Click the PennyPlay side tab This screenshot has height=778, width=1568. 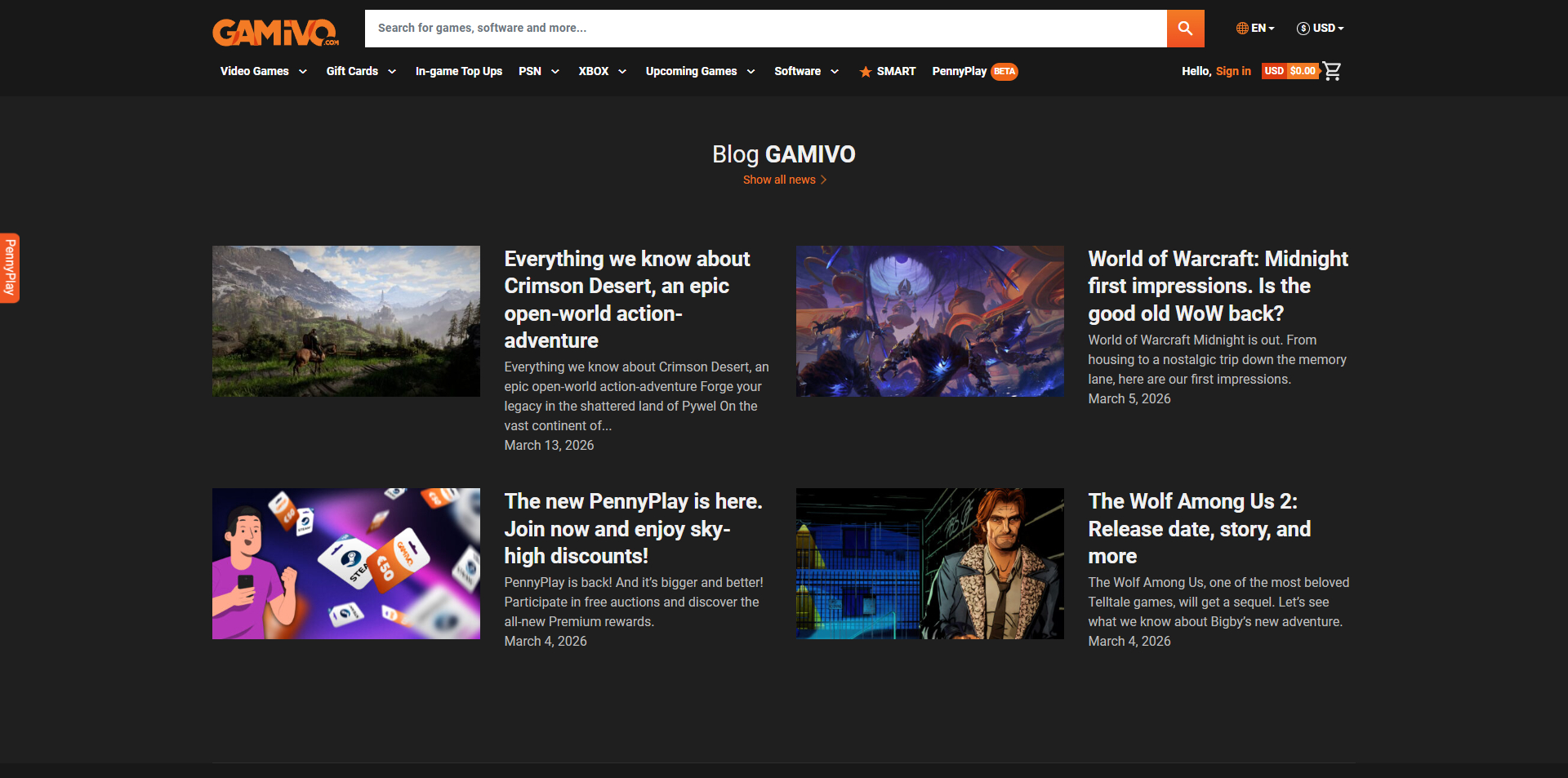pyautogui.click(x=10, y=269)
